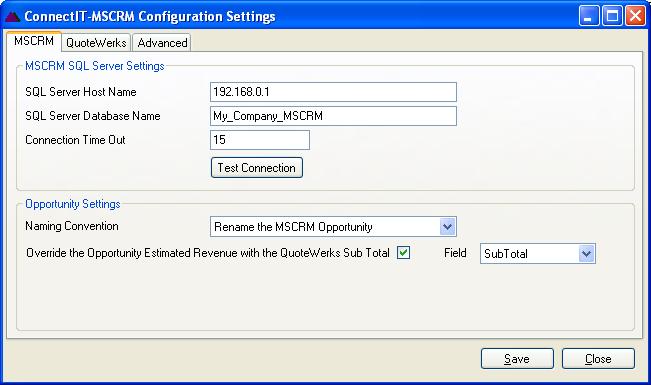651x385 pixels.
Task: Click the Override Opportunity Estimated Revenue label text
Action: click(208, 253)
